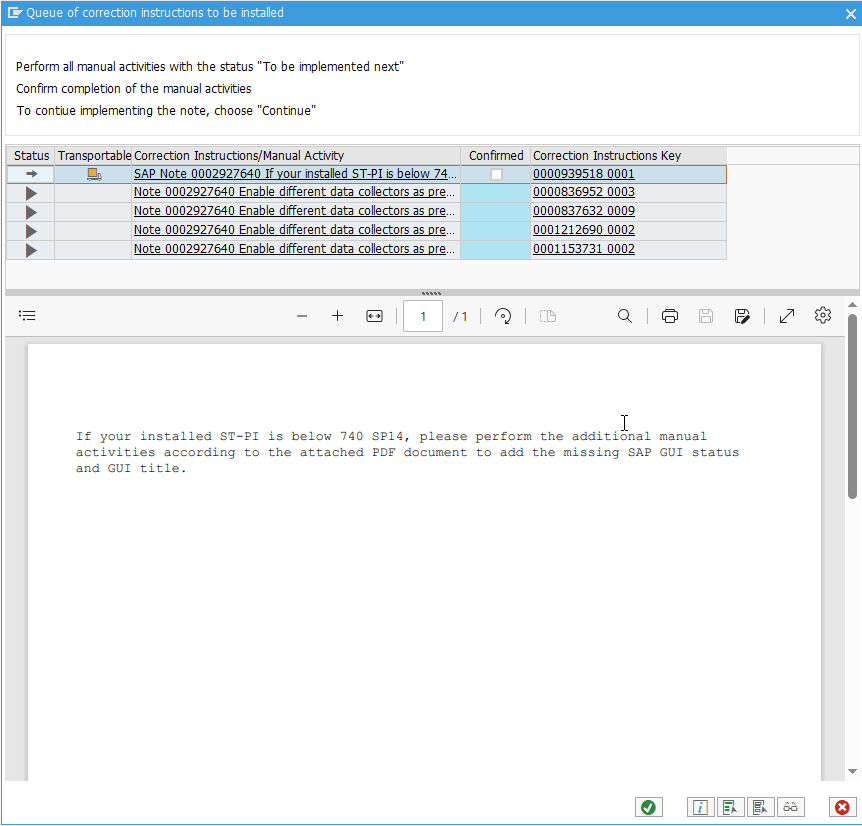Open correction instructions key 0001153731 0002

pyautogui.click(x=583, y=249)
